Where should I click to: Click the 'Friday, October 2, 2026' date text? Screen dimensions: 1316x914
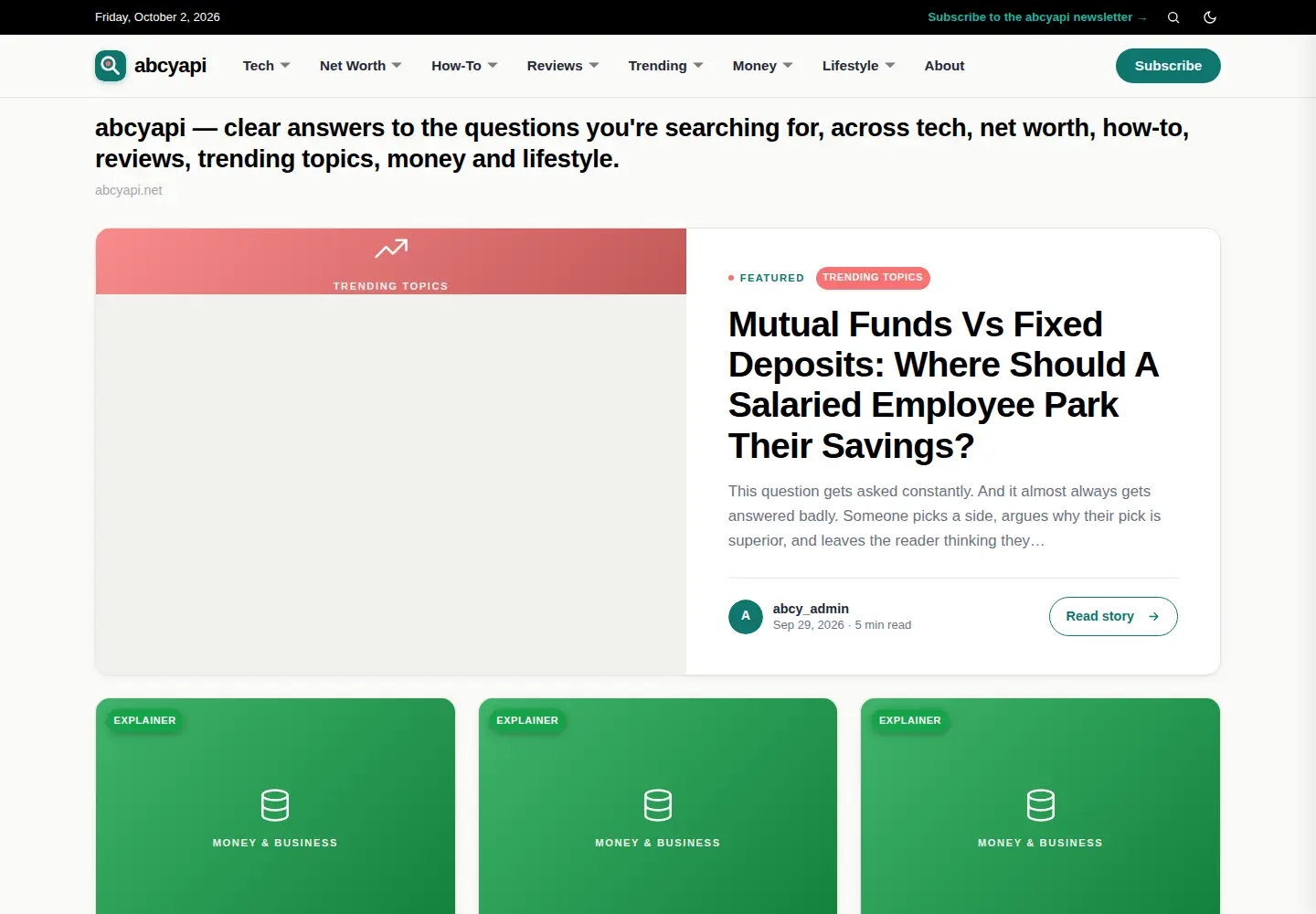tap(157, 17)
